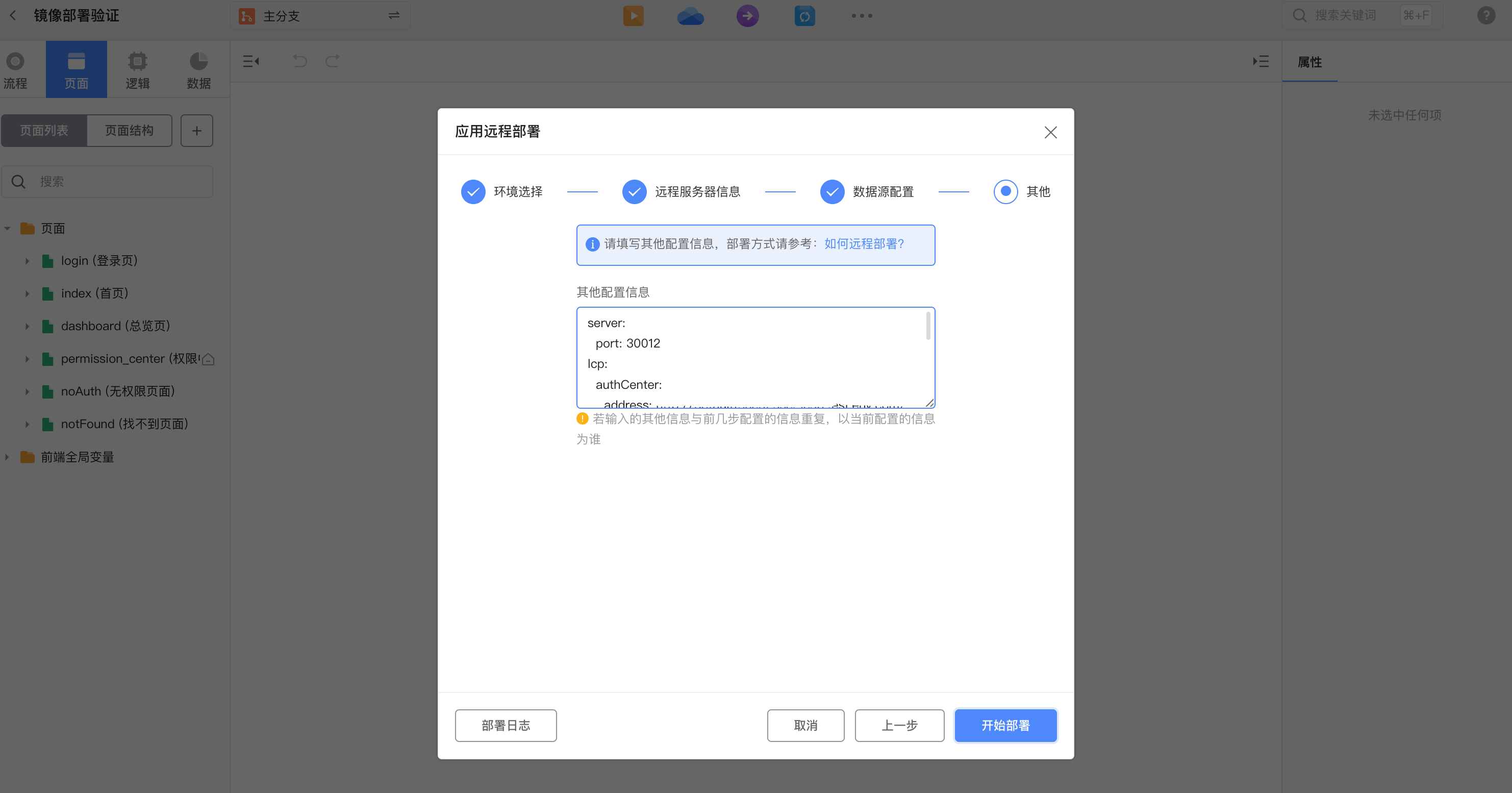
Task: Expand the index (首页) item
Action: pyautogui.click(x=27, y=293)
